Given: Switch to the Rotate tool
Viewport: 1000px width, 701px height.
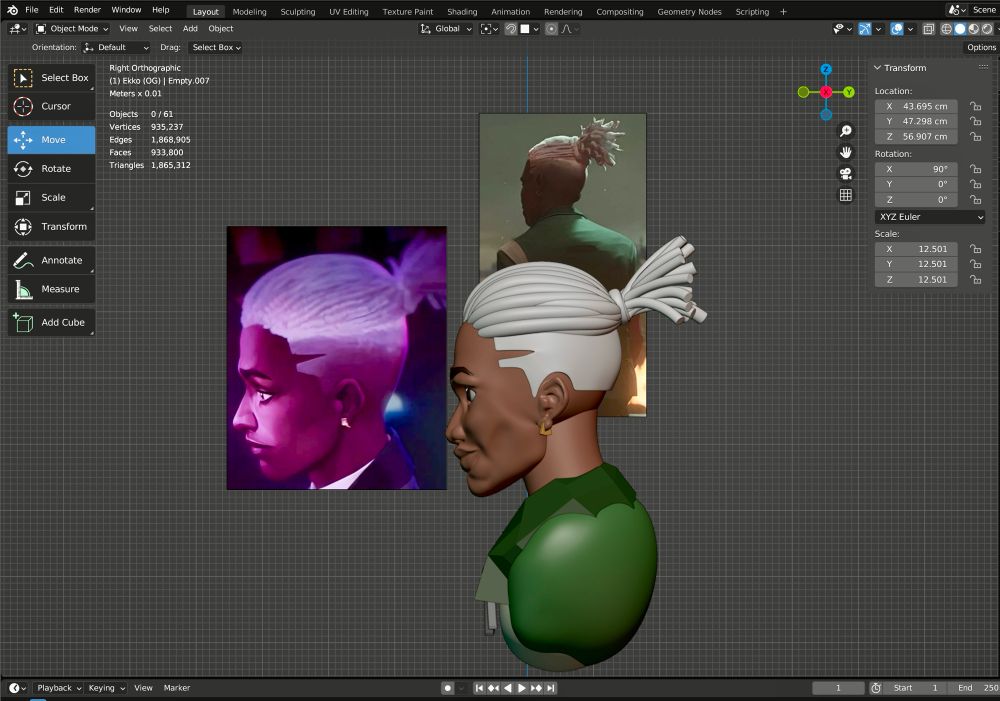Looking at the screenshot, I should 52,168.
